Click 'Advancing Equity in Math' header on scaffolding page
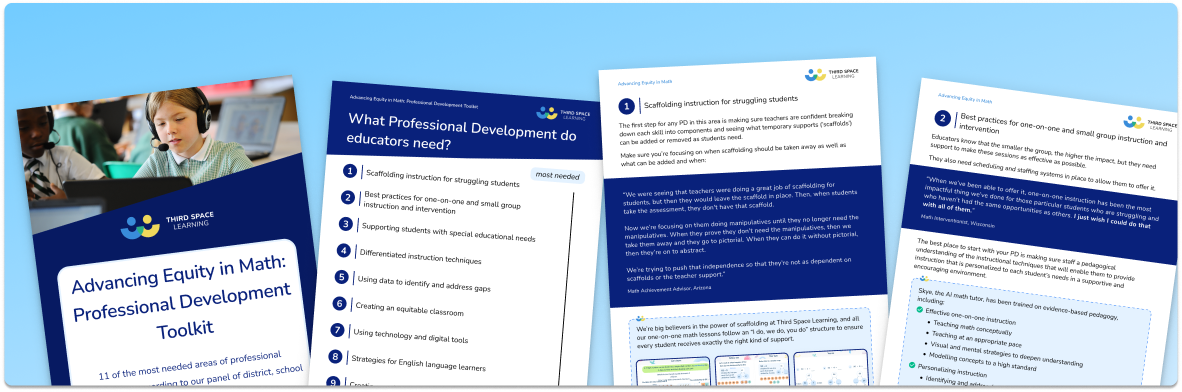The height and width of the screenshot is (392, 1182). (x=645, y=82)
